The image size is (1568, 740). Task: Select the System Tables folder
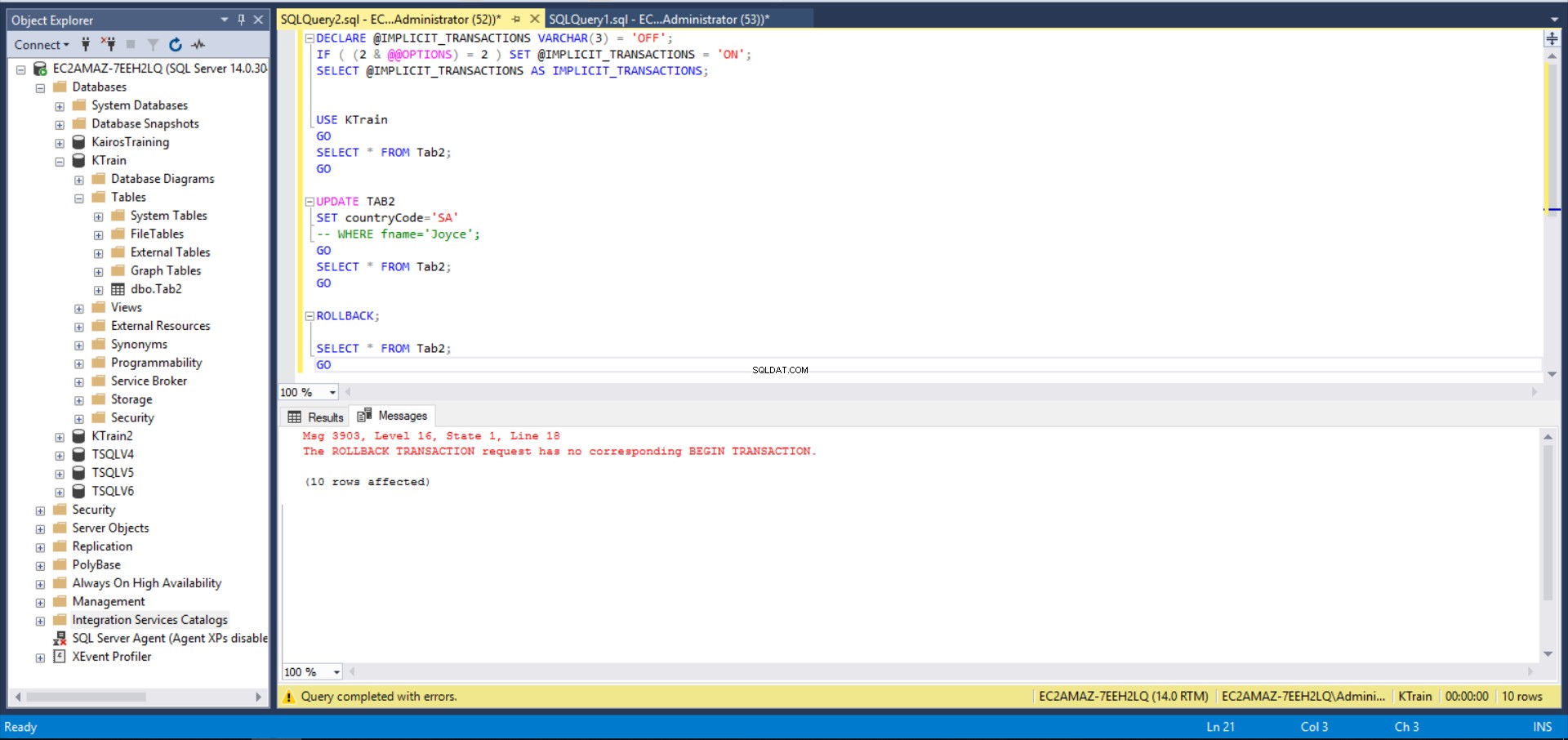(x=169, y=216)
